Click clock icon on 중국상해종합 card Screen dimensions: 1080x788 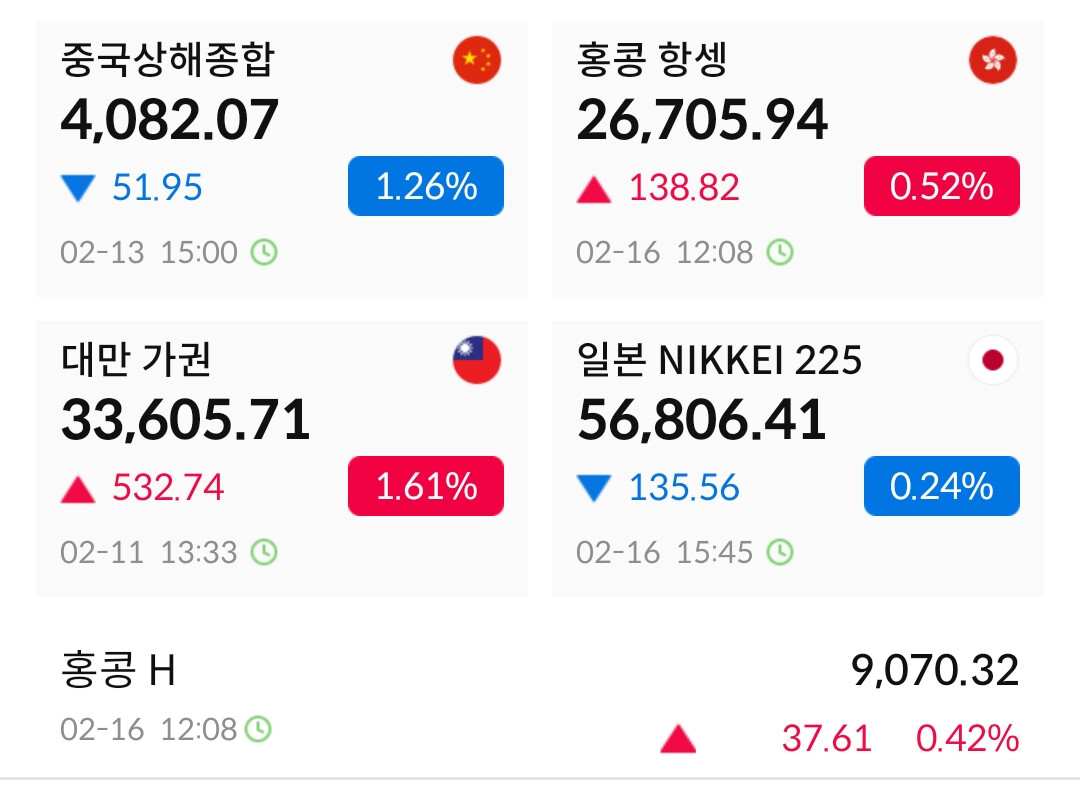pos(263,252)
